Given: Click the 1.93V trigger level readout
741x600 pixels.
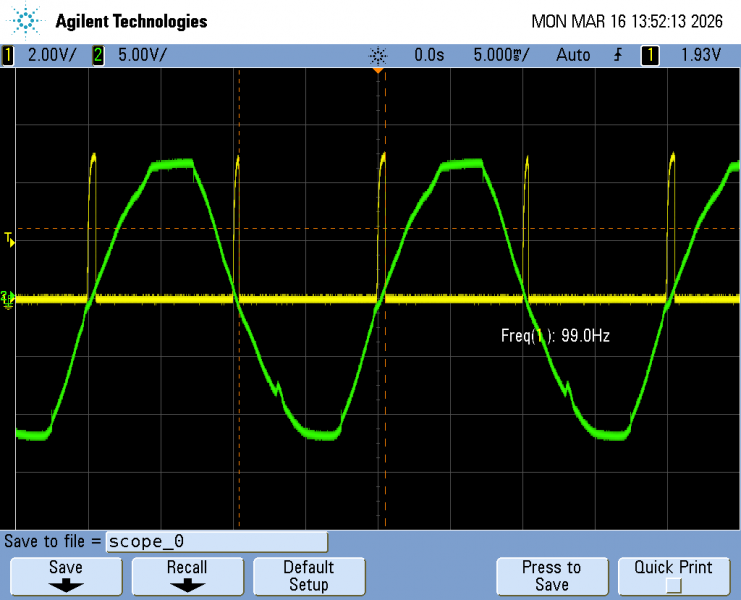Looking at the screenshot, I should tap(700, 56).
